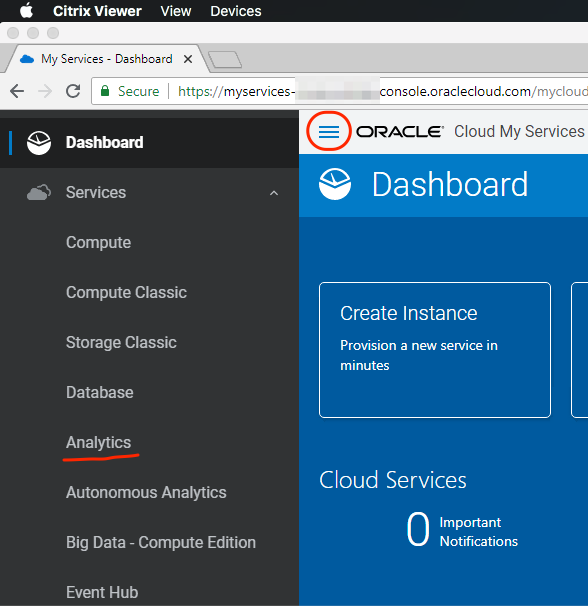Open the Citrix Viewer menu
The height and width of the screenshot is (606, 588).
[97, 11]
